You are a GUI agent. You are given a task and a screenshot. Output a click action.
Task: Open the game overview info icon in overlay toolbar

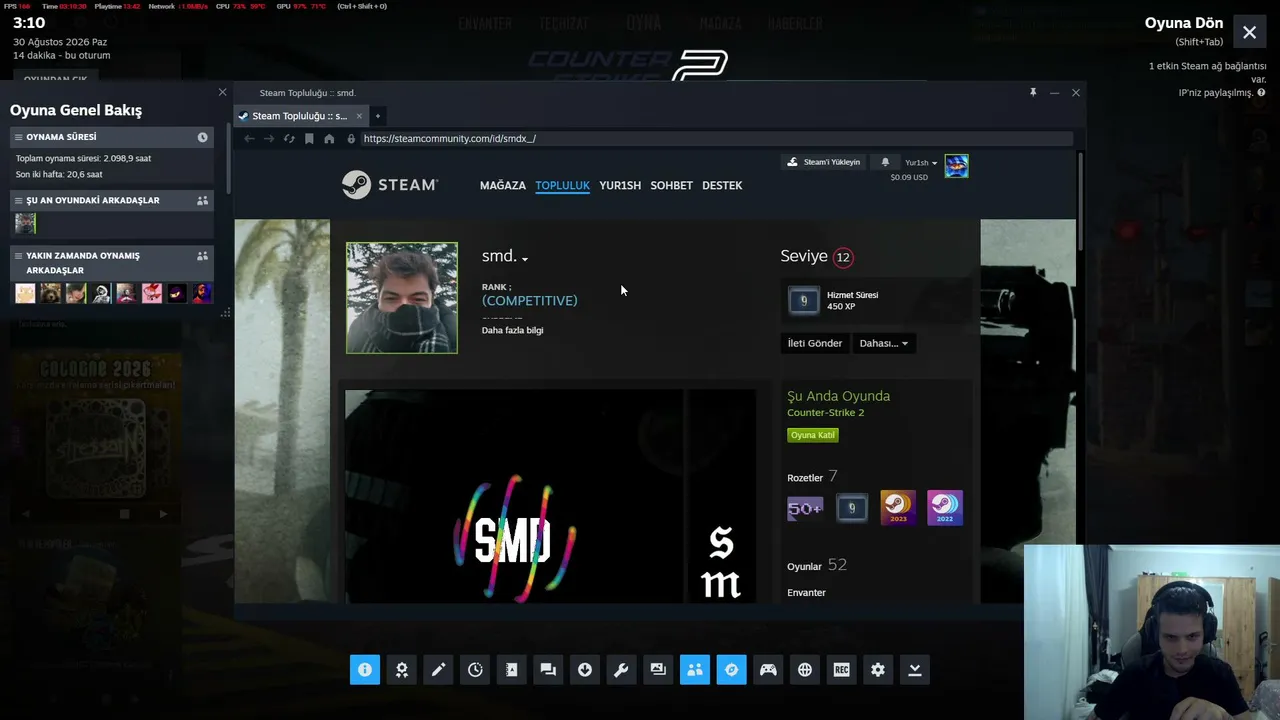(365, 670)
